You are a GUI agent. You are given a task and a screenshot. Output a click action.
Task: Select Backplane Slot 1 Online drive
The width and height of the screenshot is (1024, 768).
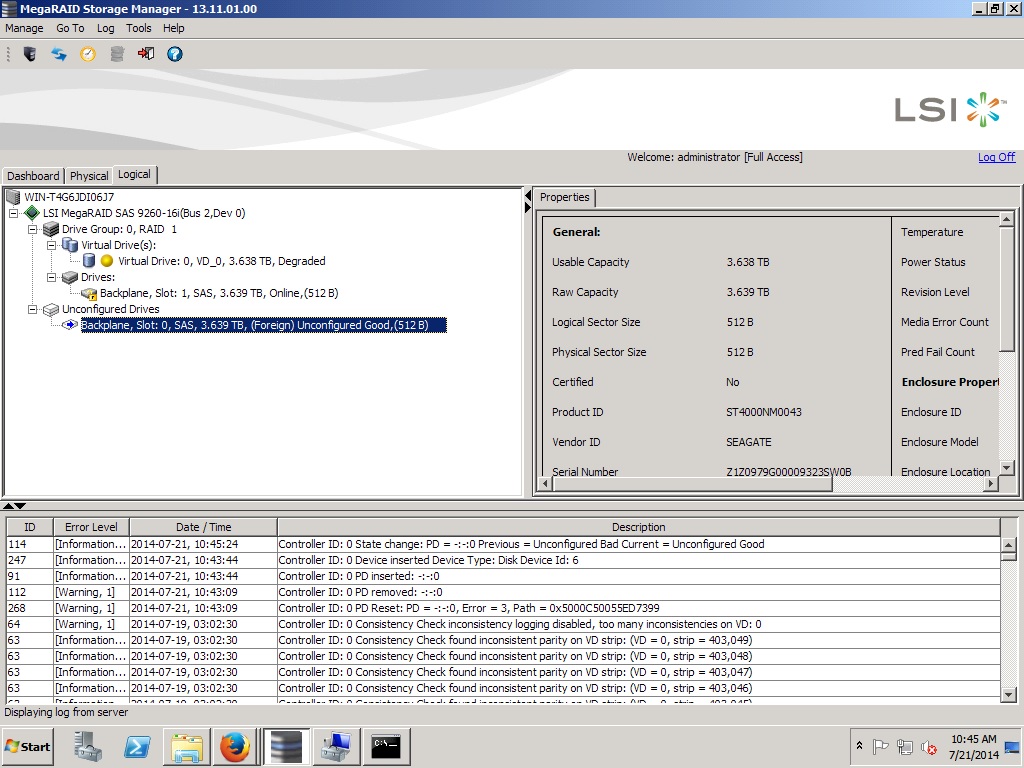coord(218,293)
